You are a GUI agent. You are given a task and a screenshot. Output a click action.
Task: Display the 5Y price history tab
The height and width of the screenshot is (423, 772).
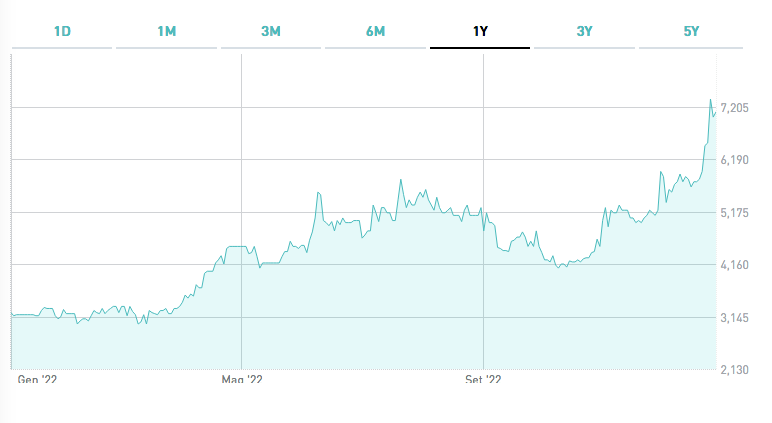(691, 31)
